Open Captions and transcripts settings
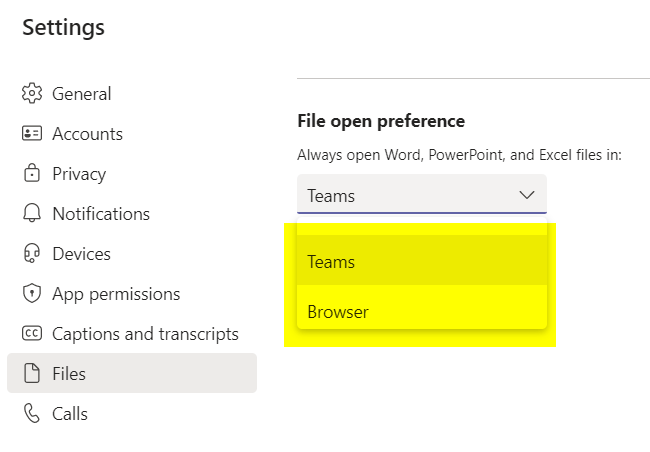The height and width of the screenshot is (452, 650). point(145,334)
